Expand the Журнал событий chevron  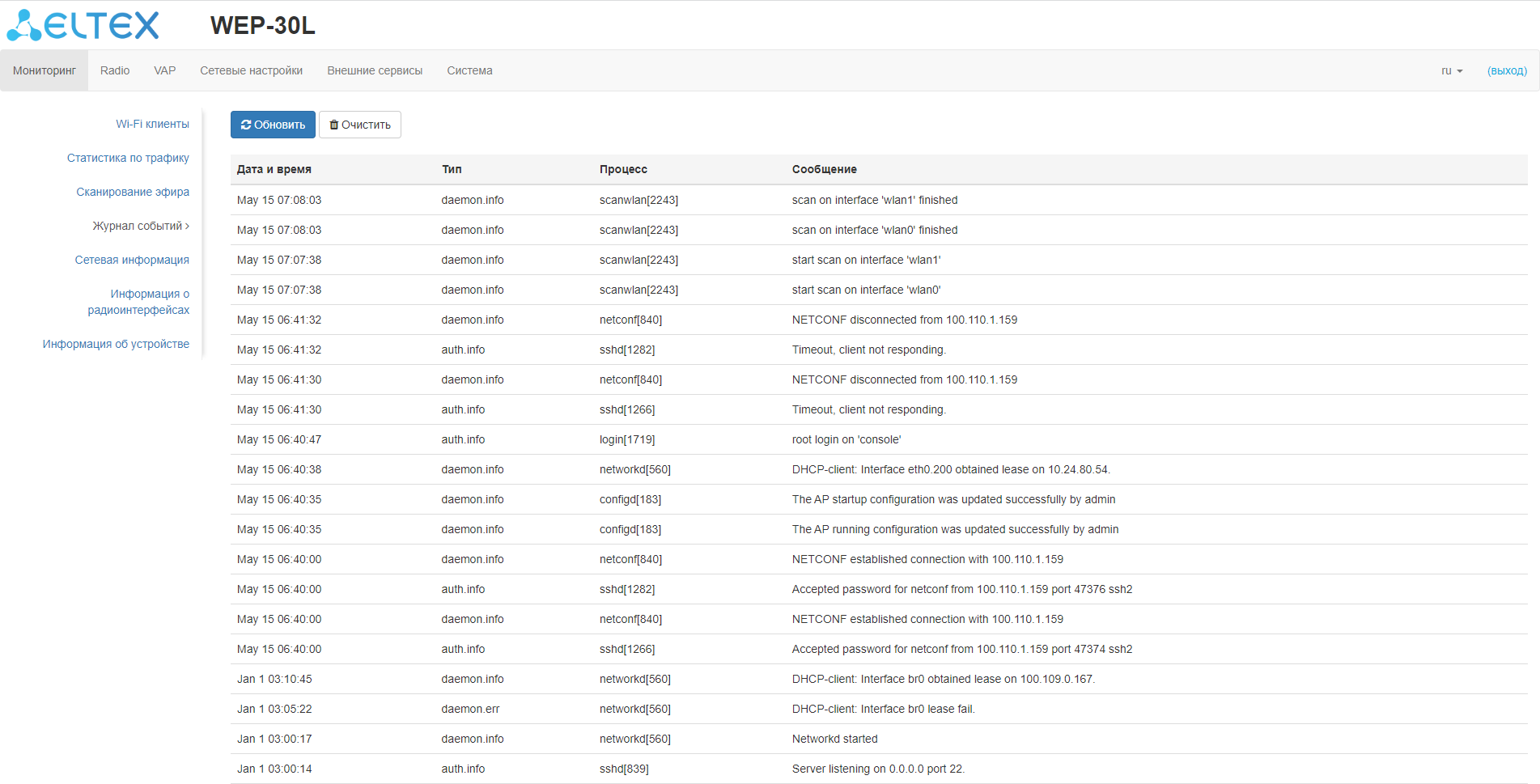[187, 227]
